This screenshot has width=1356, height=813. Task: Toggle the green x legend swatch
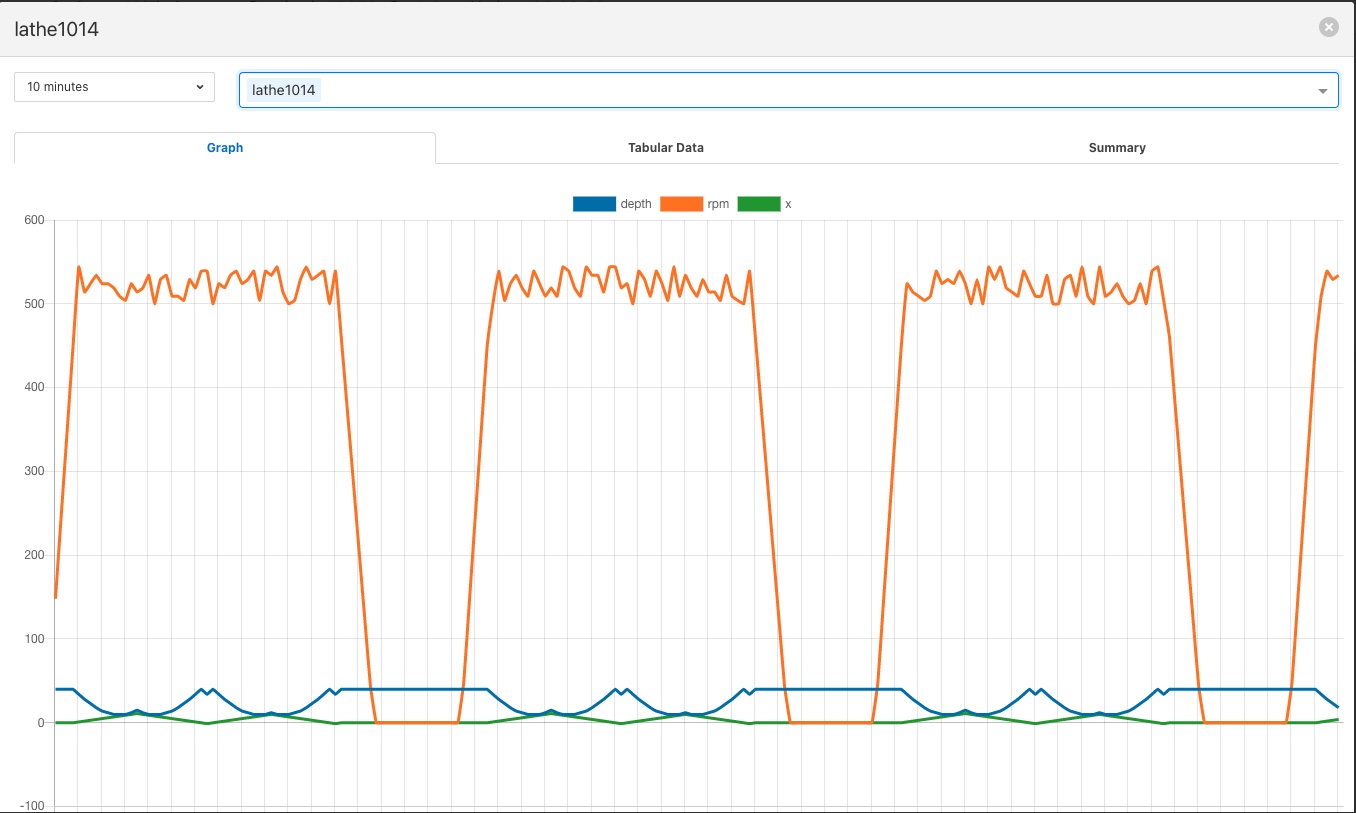pyautogui.click(x=758, y=204)
